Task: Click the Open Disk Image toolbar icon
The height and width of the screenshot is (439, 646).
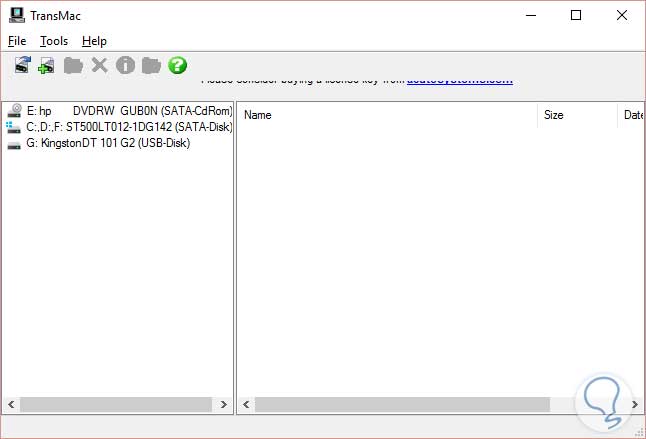Action: (x=23, y=65)
